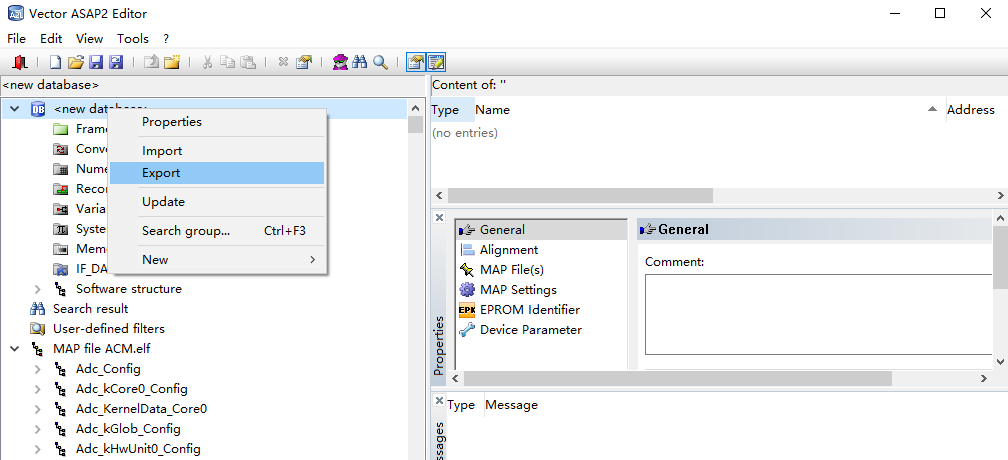Click the purple detective icon in the toolbar
Screen dimensions: 1008x460
pyautogui.click(x=340, y=62)
